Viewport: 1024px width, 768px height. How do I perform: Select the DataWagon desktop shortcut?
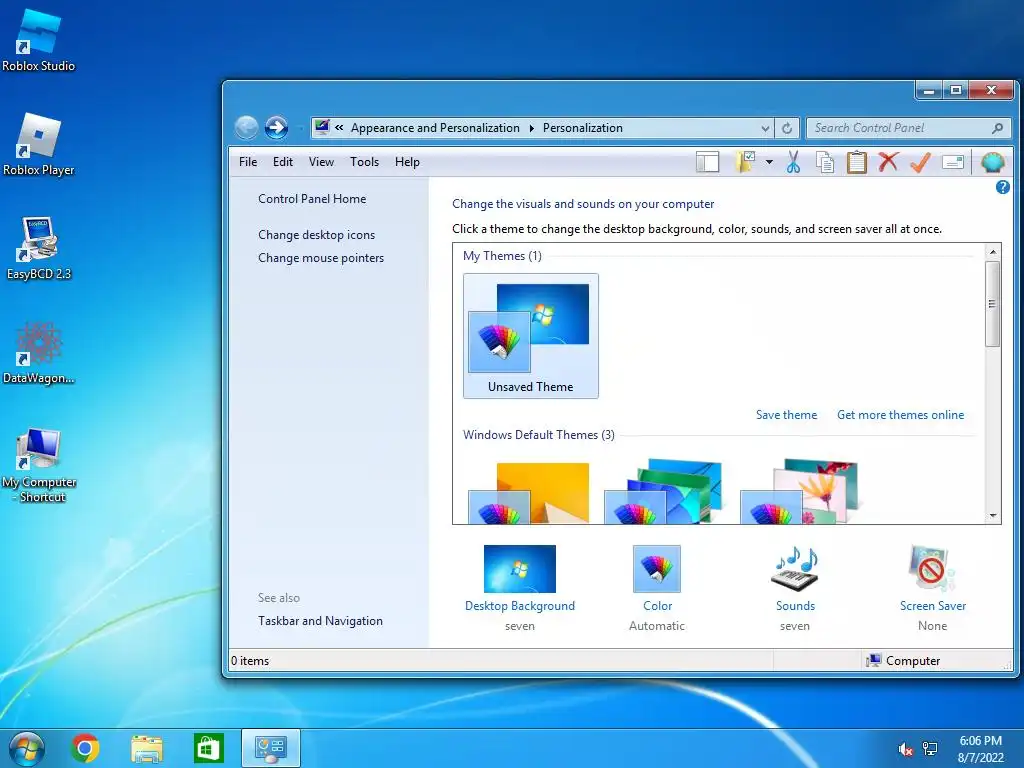[38, 353]
